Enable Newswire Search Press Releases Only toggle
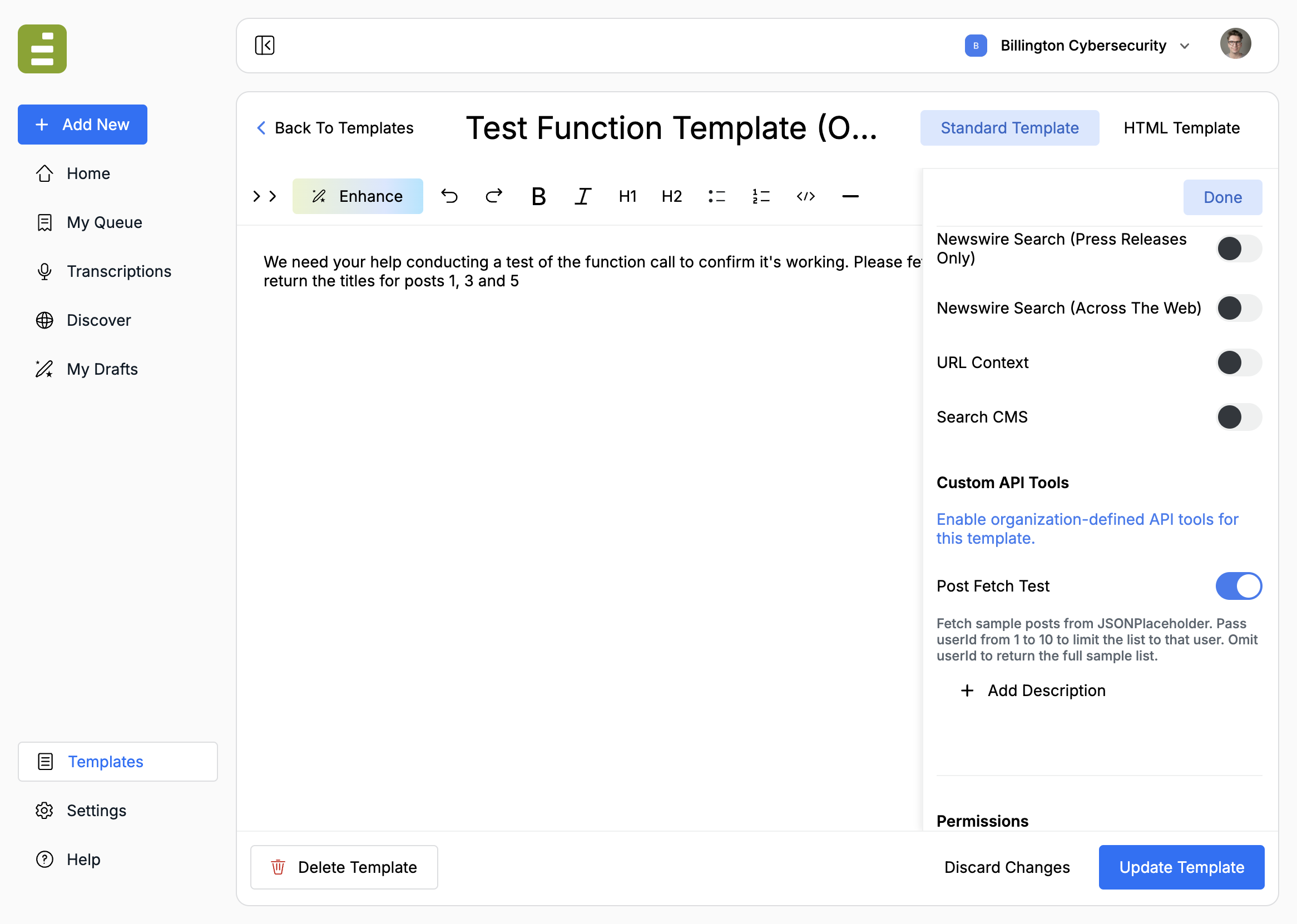The image size is (1297, 924). tap(1239, 249)
